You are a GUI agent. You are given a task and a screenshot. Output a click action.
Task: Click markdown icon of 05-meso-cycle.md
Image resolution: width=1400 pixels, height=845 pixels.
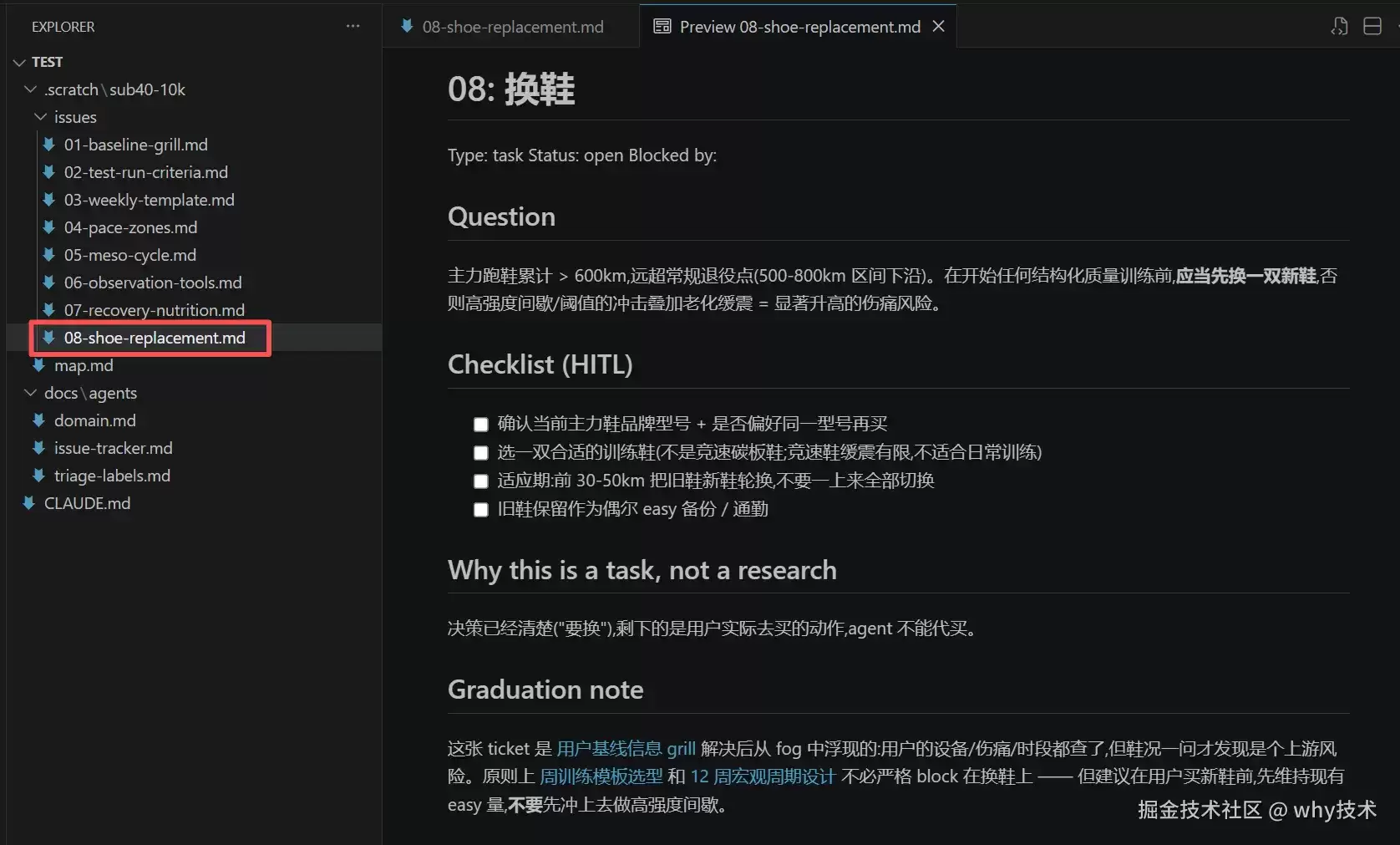point(48,255)
